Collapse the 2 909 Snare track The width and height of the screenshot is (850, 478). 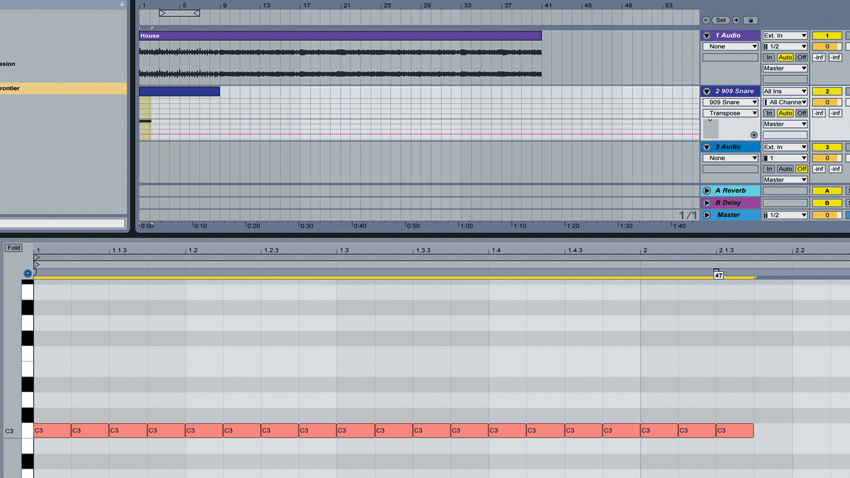pos(706,91)
